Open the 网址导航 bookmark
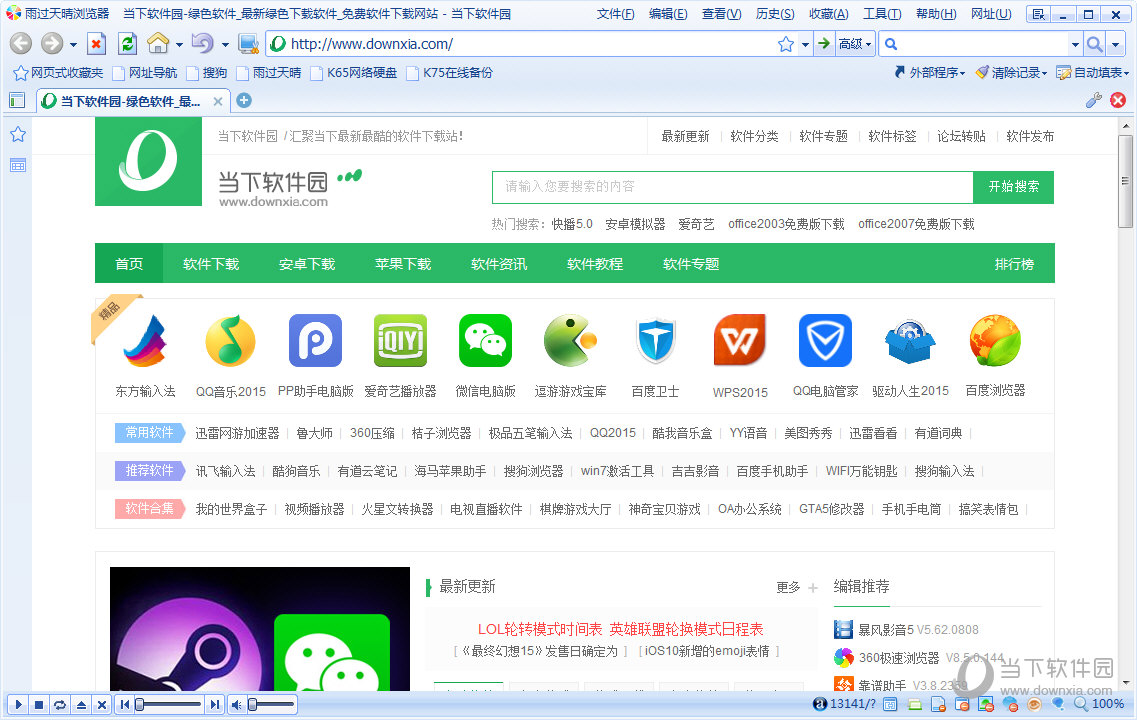Viewport: 1137px width, 720px height. click(x=144, y=73)
